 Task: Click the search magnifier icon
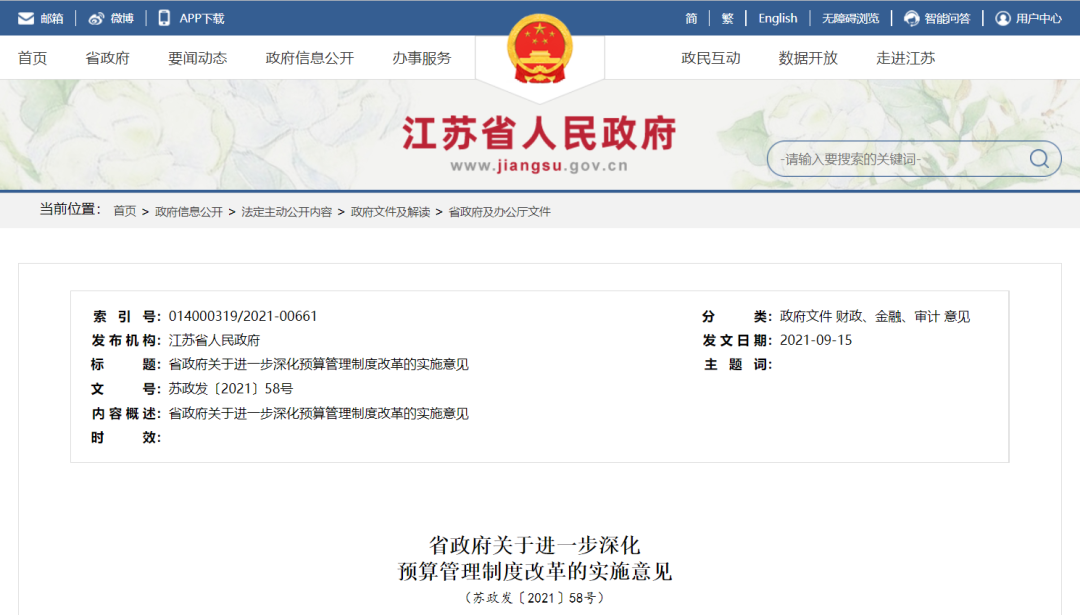point(1039,159)
